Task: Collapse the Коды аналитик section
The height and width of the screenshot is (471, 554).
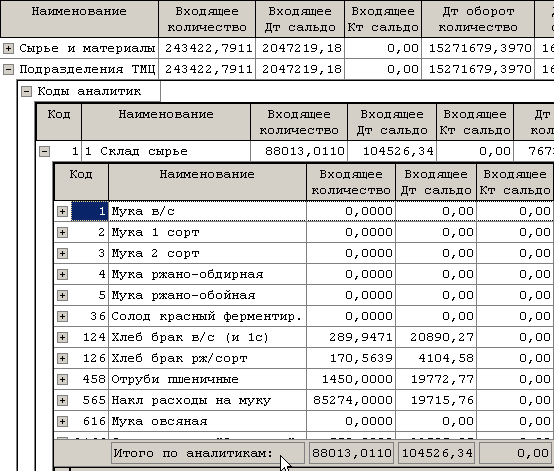Action: pos(26,92)
